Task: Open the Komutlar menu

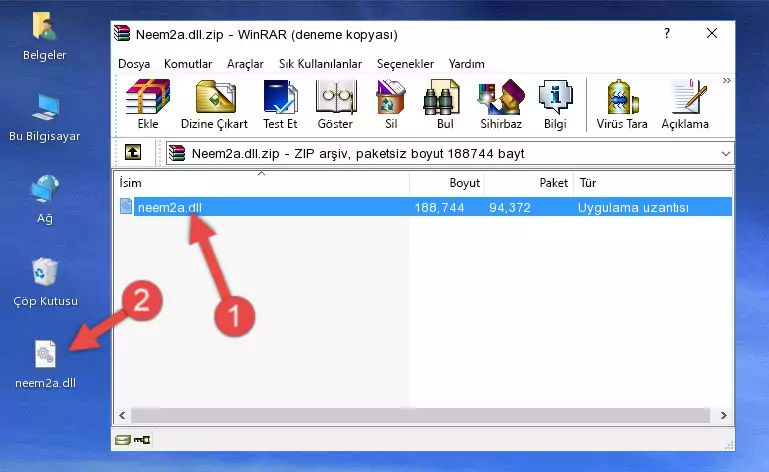Action: click(188, 64)
